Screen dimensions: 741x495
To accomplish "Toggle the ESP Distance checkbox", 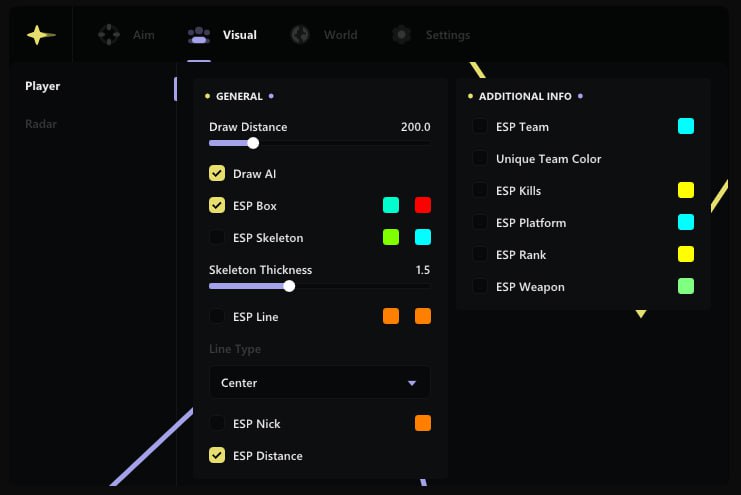I will click(x=217, y=456).
